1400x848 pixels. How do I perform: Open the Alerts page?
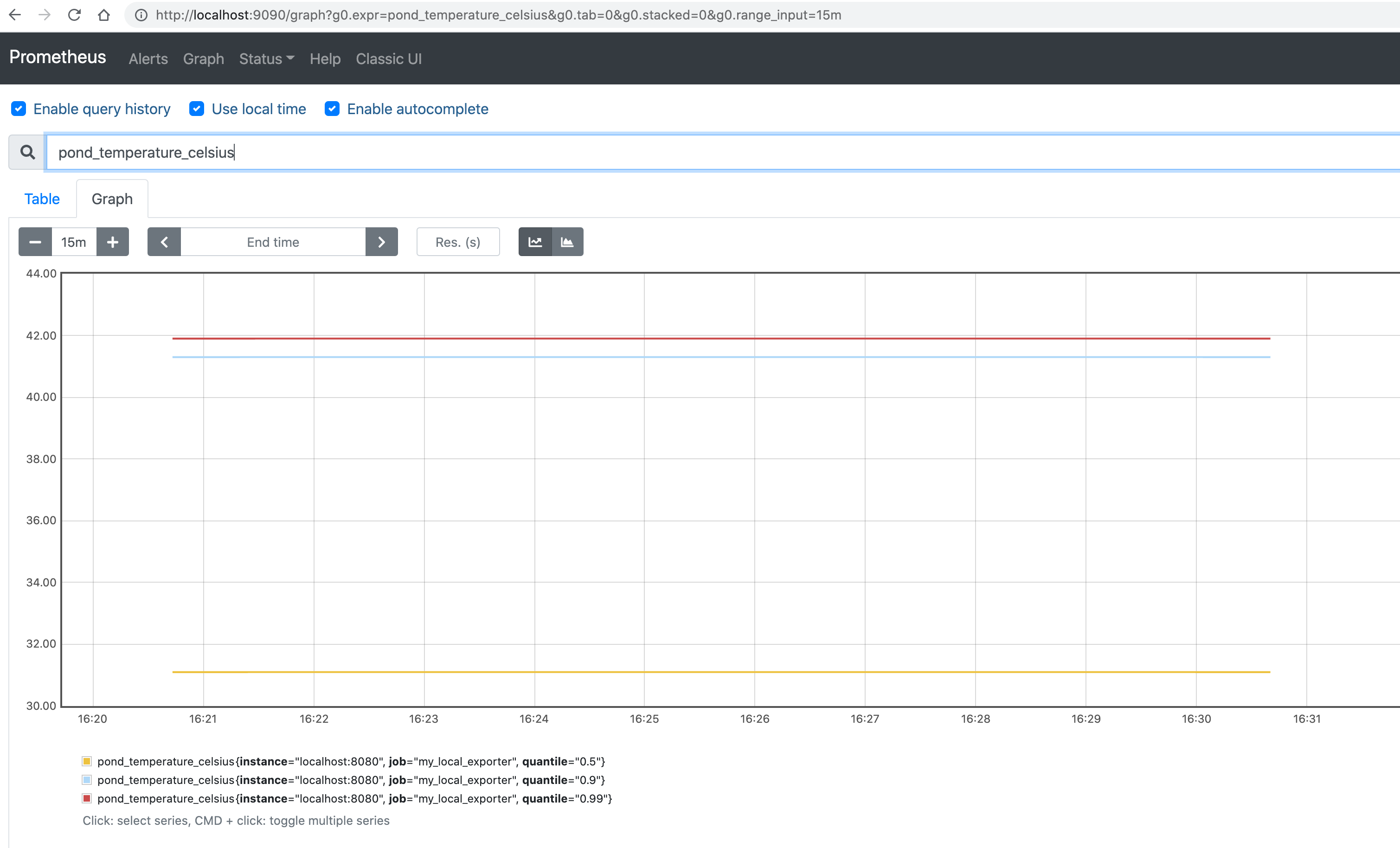[x=148, y=58]
